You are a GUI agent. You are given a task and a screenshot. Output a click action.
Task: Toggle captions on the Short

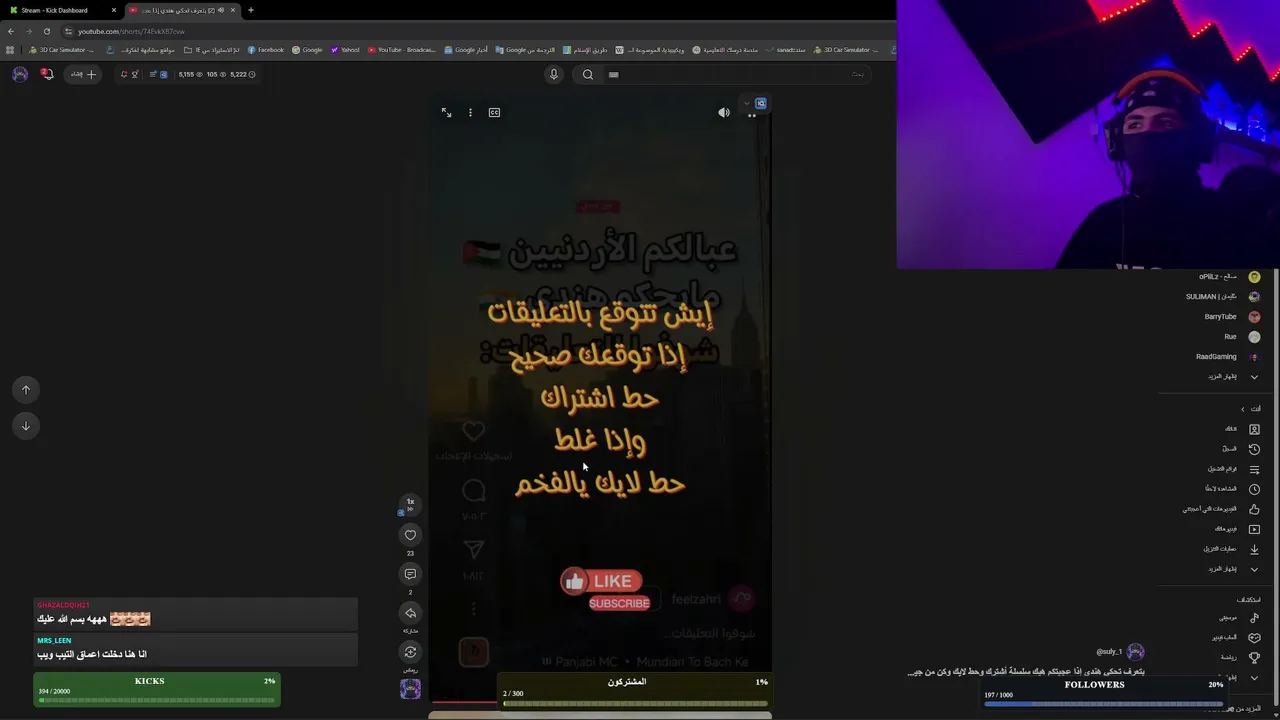pos(494,113)
